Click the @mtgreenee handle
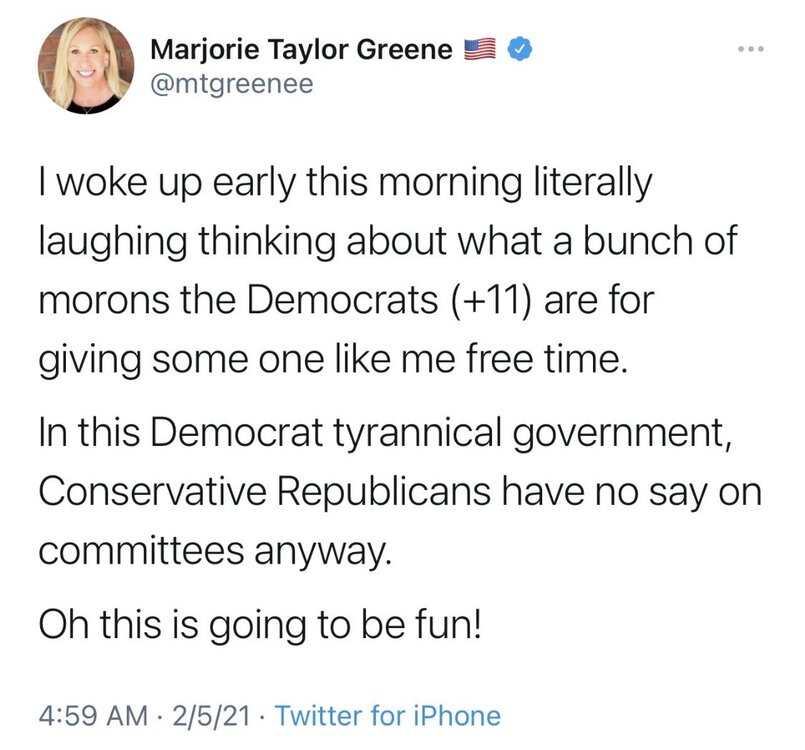The height and width of the screenshot is (750, 805). [x=231, y=84]
